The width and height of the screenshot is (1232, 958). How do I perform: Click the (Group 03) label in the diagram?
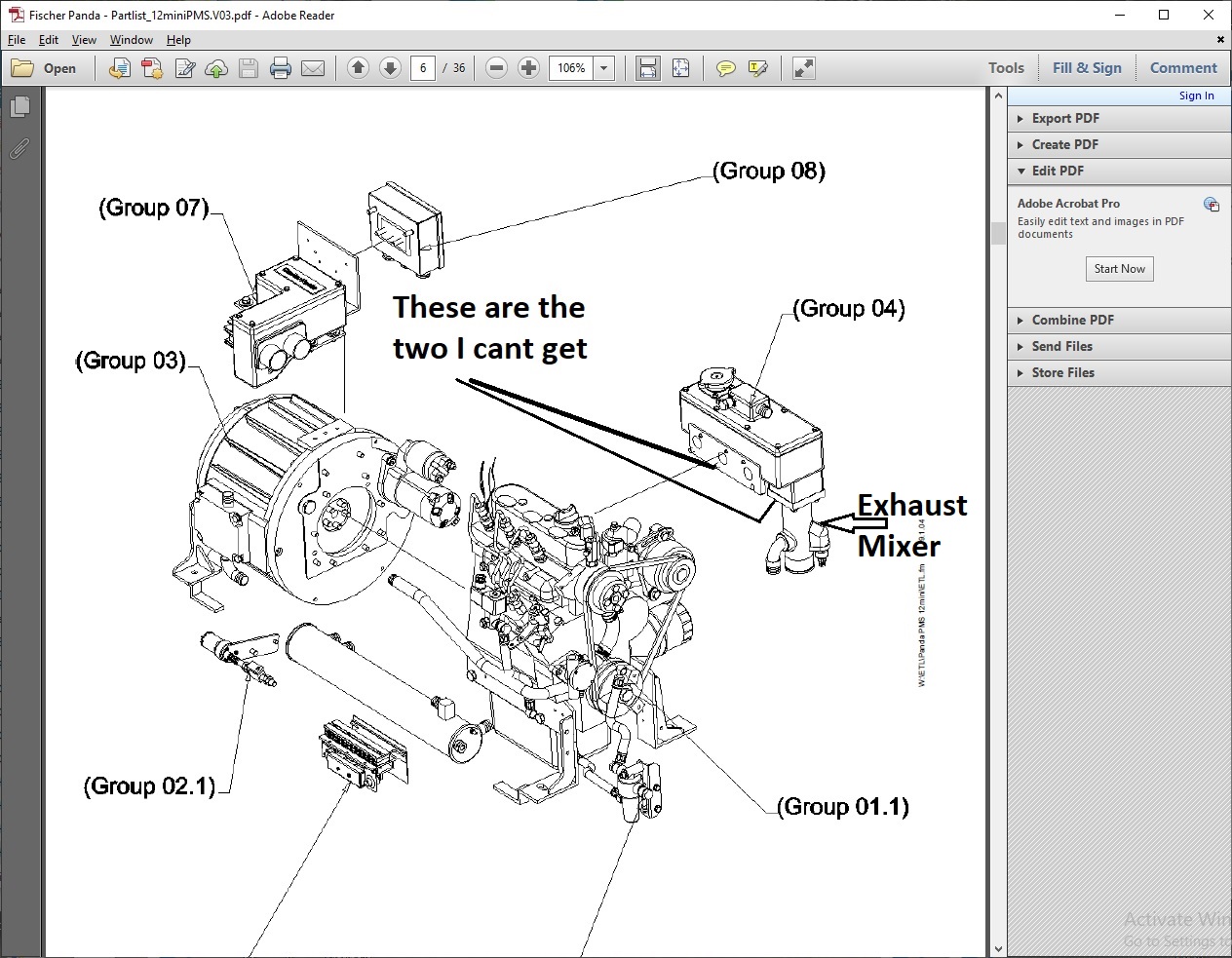[131, 361]
